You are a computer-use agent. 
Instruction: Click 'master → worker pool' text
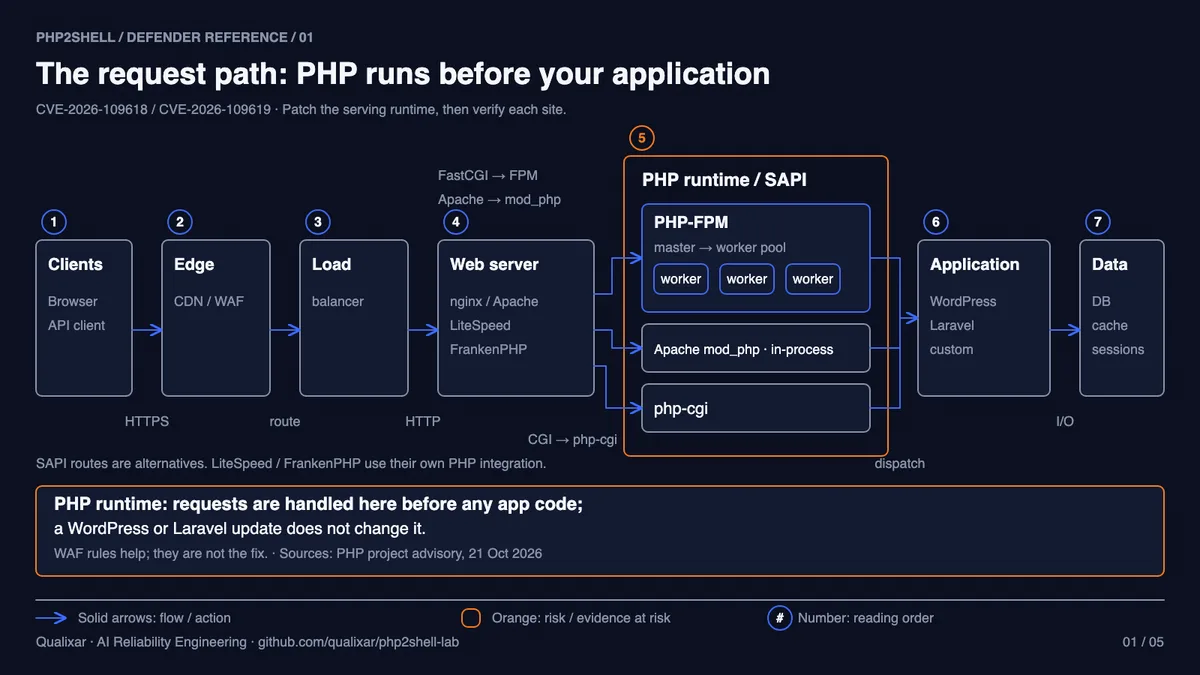coord(720,247)
